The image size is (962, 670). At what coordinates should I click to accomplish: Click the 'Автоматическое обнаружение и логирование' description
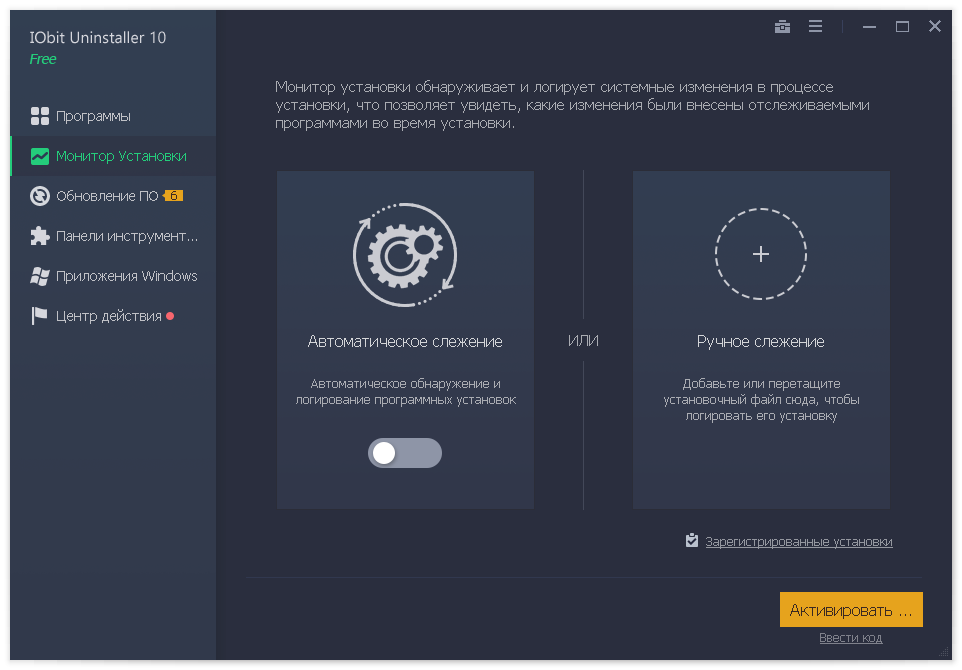(x=406, y=391)
